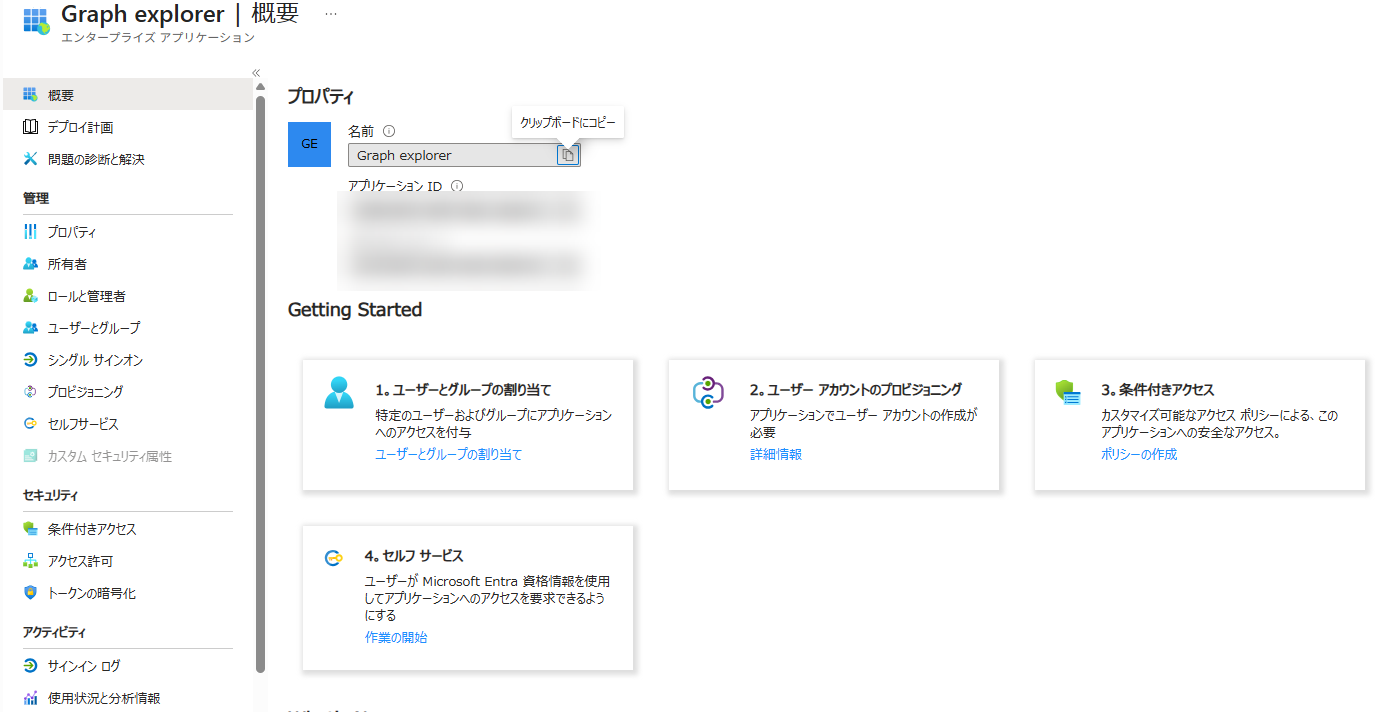Click the provisioning icon on card 2
This screenshot has width=1392, height=712.
click(x=708, y=392)
